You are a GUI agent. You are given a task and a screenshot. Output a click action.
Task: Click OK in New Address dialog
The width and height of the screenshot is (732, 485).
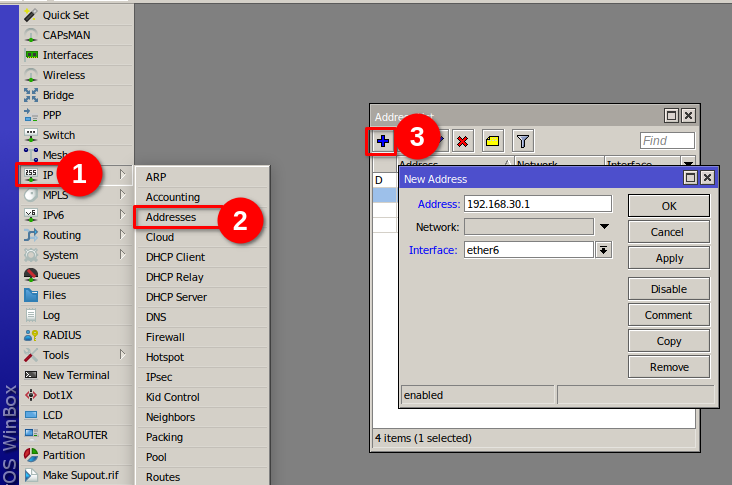(x=669, y=205)
